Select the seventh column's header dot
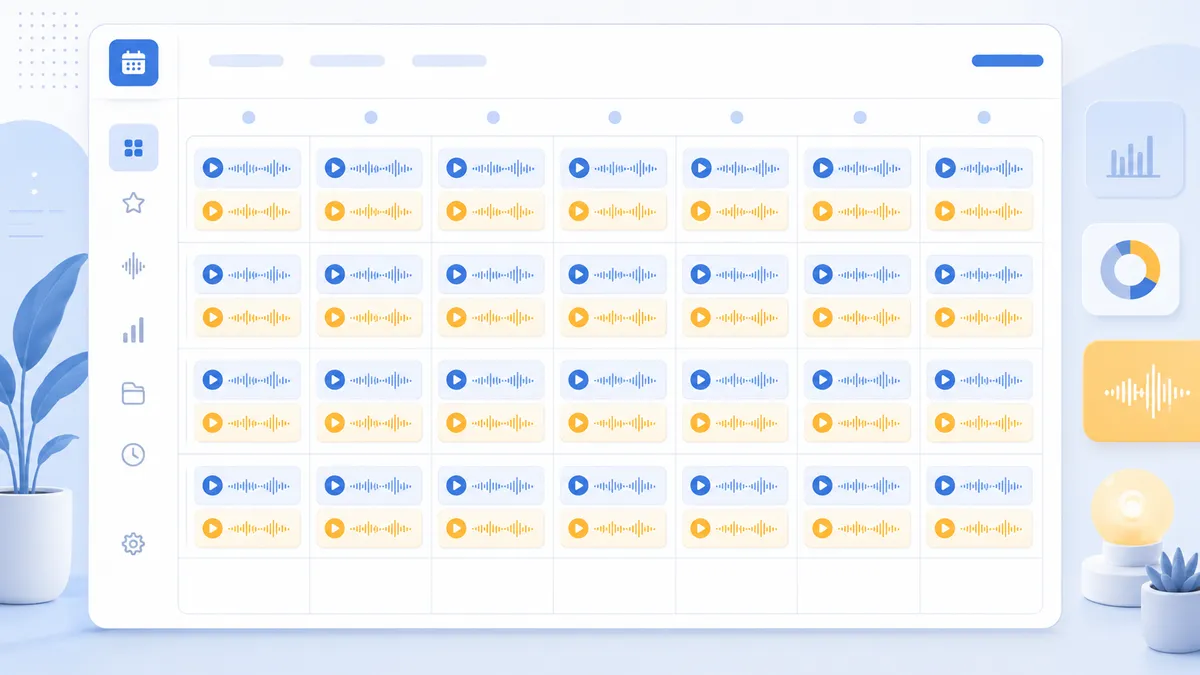The image size is (1200, 675). [984, 117]
